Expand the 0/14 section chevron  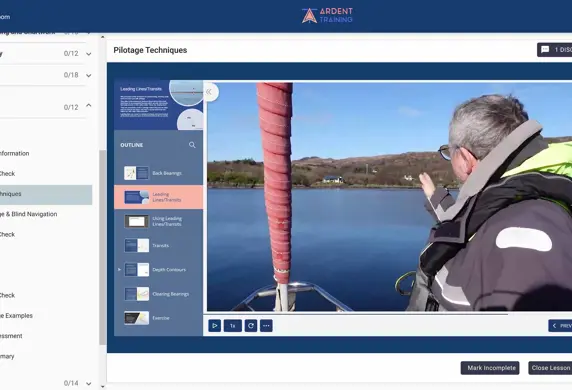(89, 383)
